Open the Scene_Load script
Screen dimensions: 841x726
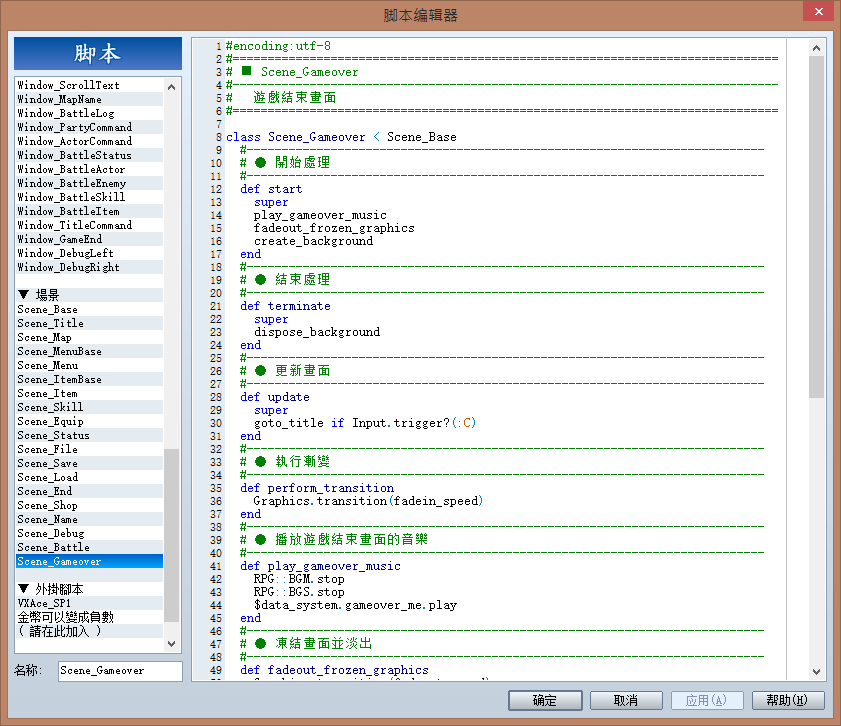90,477
